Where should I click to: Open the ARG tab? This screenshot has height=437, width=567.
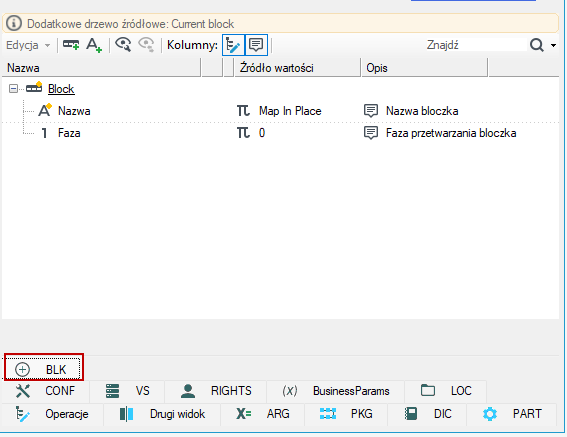coord(263,414)
